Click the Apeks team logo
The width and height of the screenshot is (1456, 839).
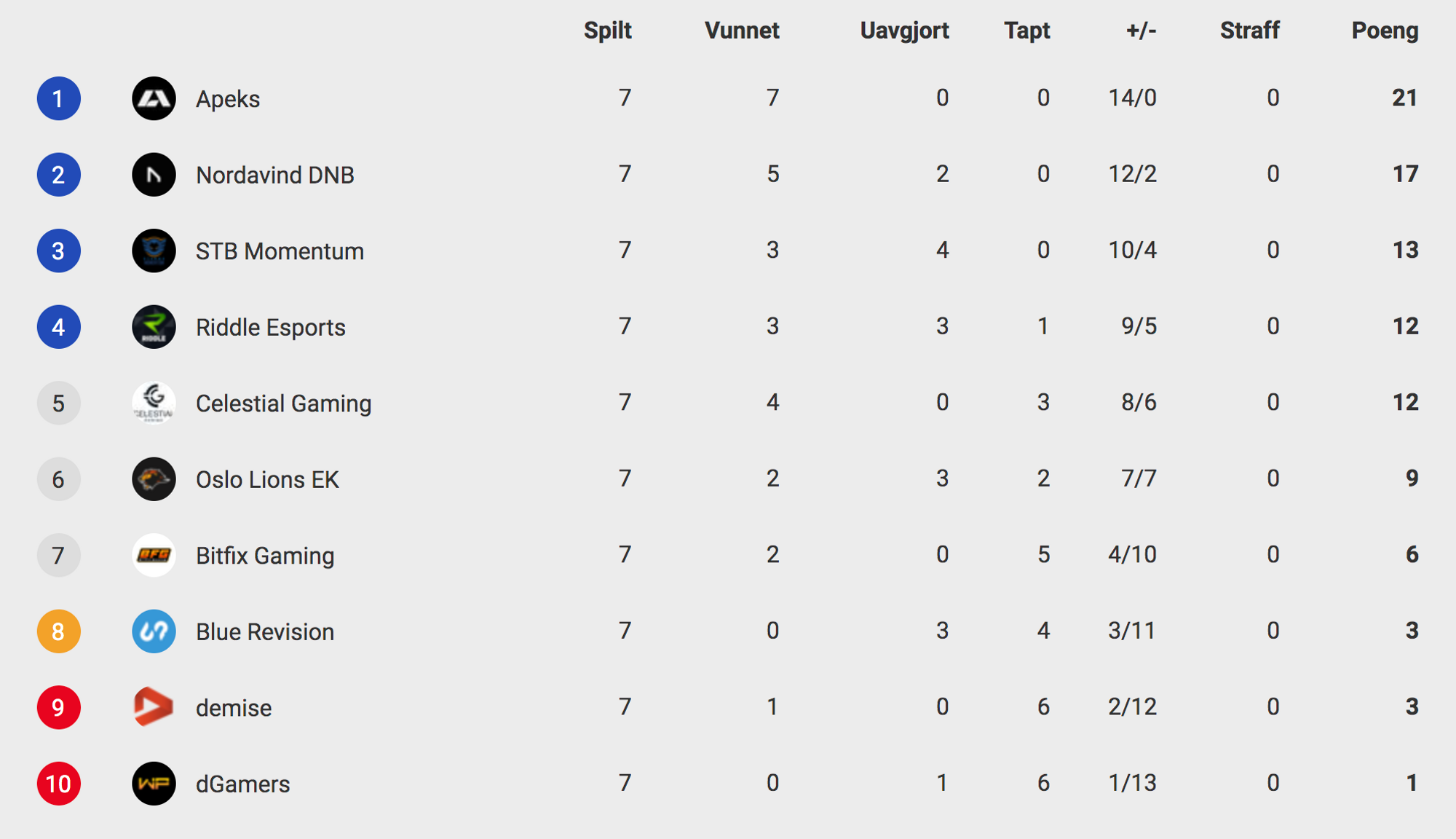point(154,98)
